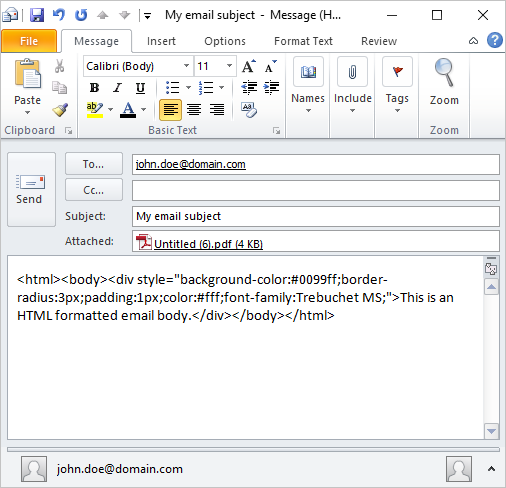Click the Include paperclip attachment icon
506x488 pixels.
click(x=352, y=71)
